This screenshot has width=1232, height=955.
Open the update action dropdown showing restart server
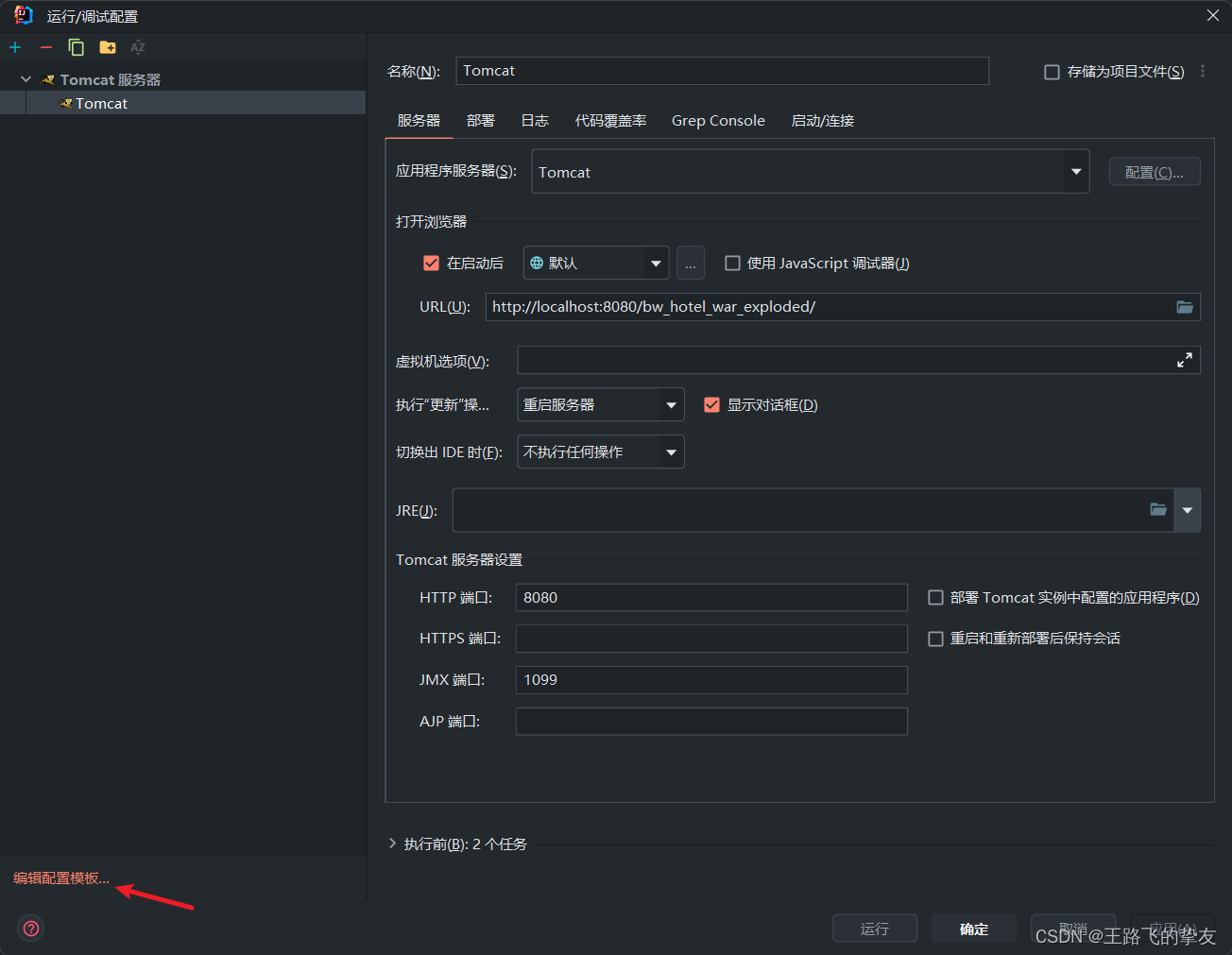pos(601,405)
